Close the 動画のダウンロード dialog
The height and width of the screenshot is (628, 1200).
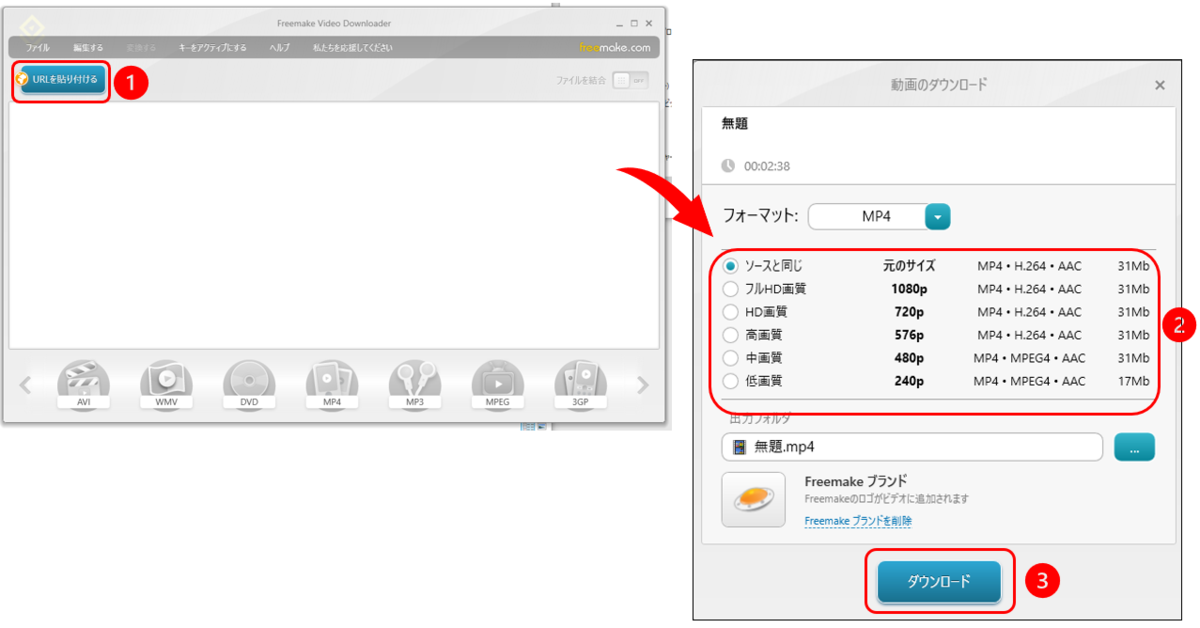coord(1160,85)
